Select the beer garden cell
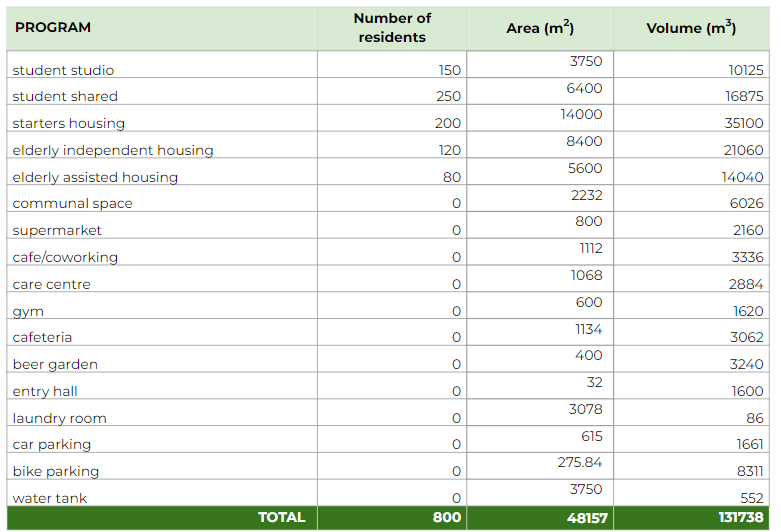This screenshot has width=781, height=532. 55,364
